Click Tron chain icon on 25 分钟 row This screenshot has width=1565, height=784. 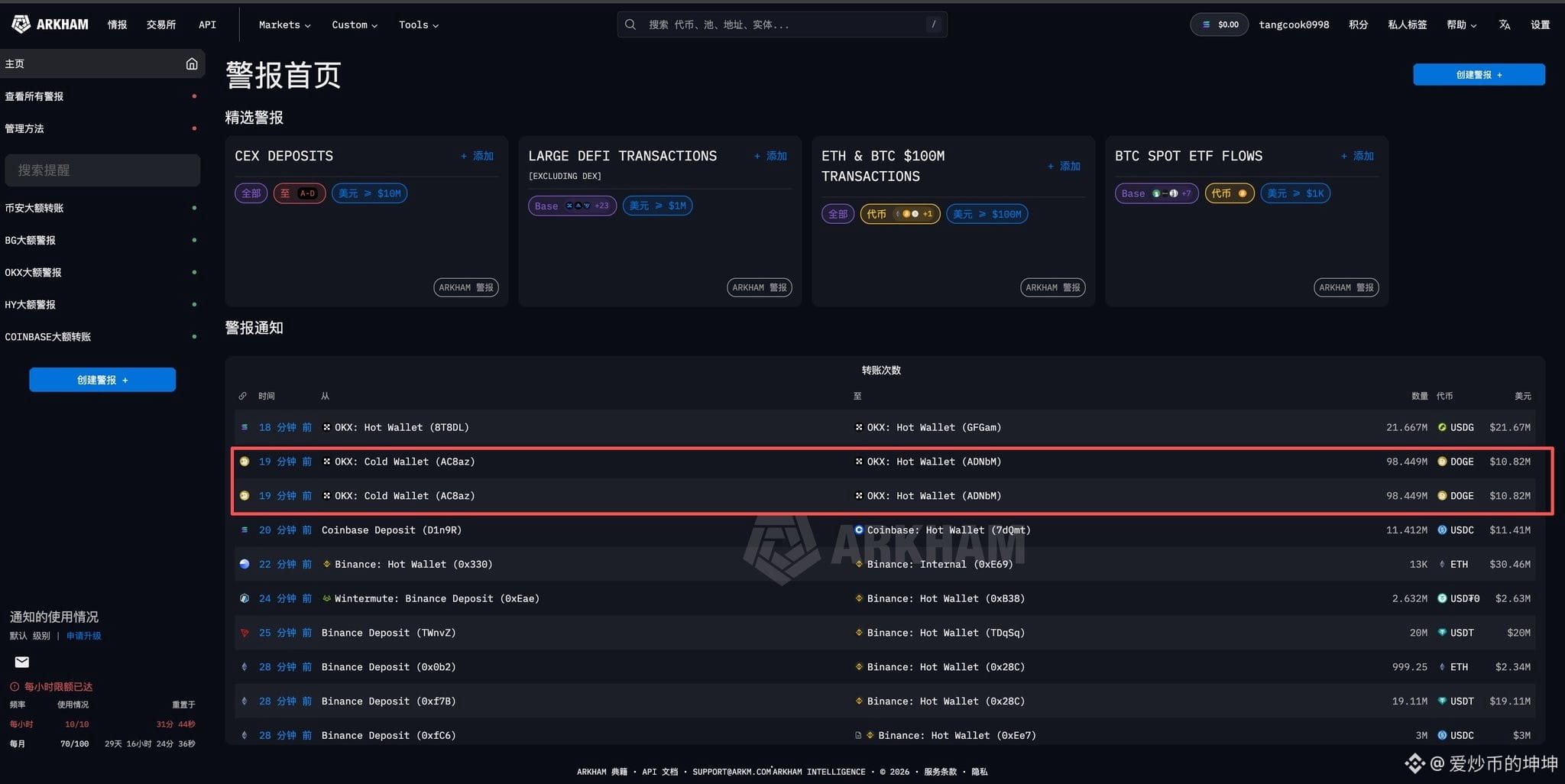245,633
